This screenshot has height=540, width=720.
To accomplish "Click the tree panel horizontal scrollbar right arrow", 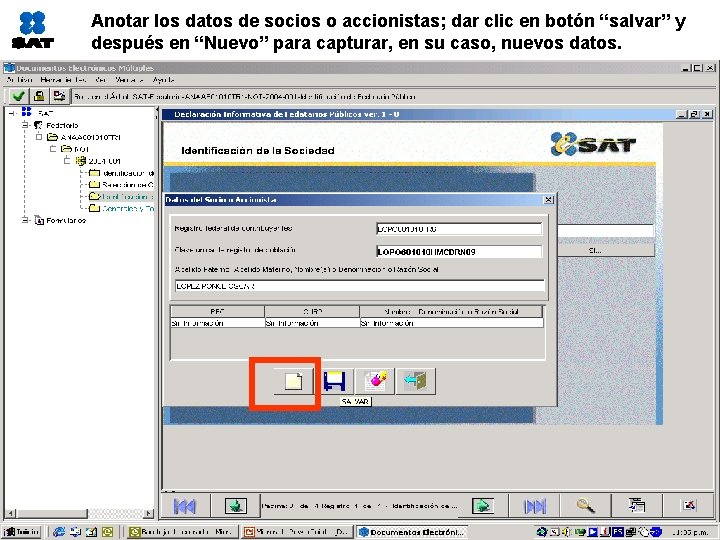I will click(x=149, y=513).
